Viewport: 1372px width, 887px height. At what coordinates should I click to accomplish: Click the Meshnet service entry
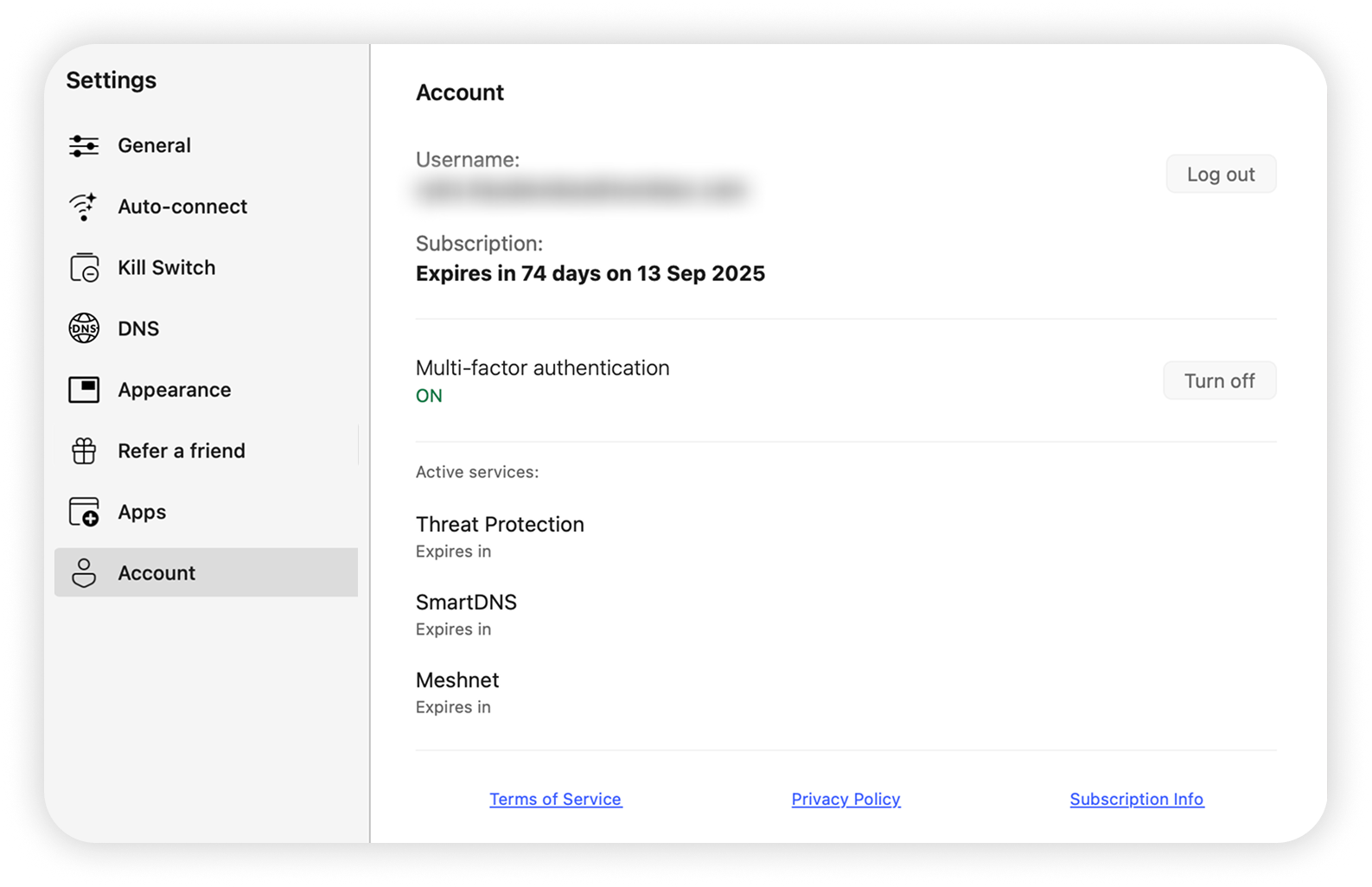tap(457, 680)
